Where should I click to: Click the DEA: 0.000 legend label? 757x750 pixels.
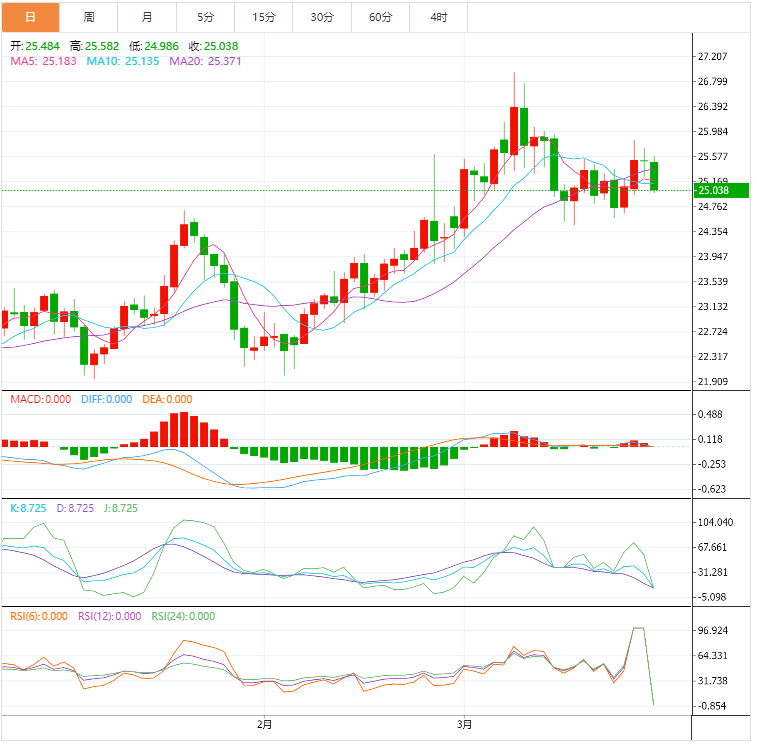pyautogui.click(x=166, y=399)
